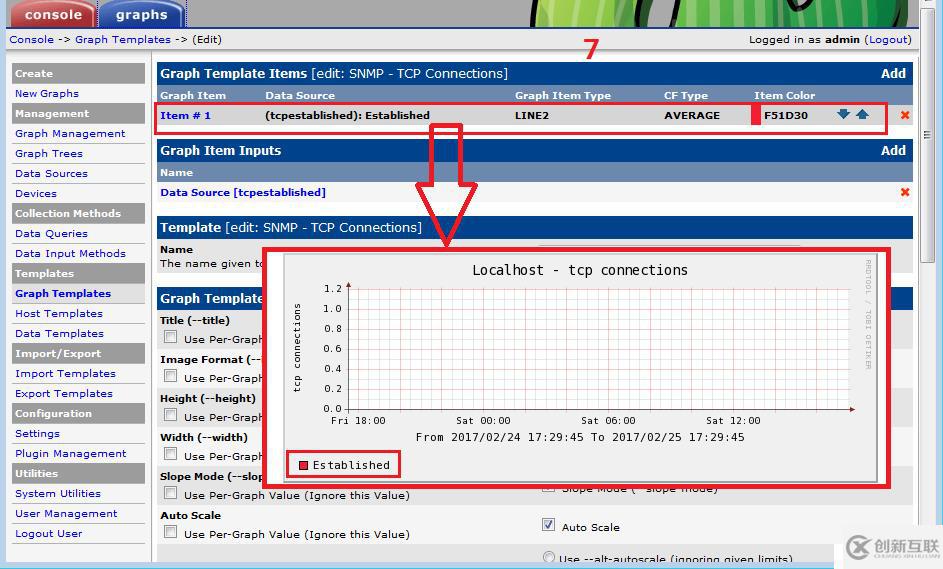Open Plugin Management menu item
Viewport: 943px width, 569px height.
pos(70,454)
